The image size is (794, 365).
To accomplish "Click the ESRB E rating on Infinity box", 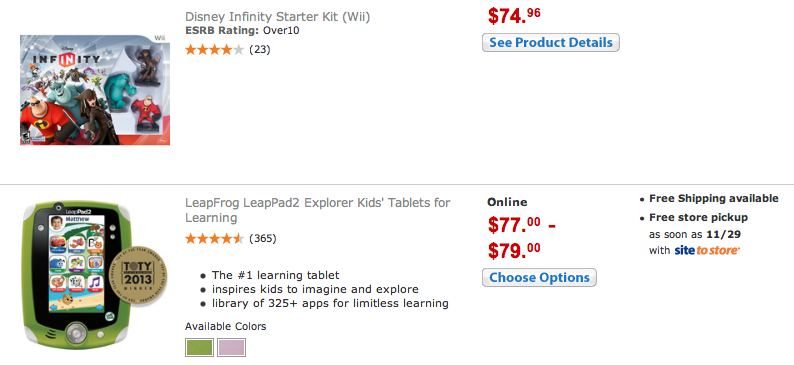I will (x=24, y=137).
